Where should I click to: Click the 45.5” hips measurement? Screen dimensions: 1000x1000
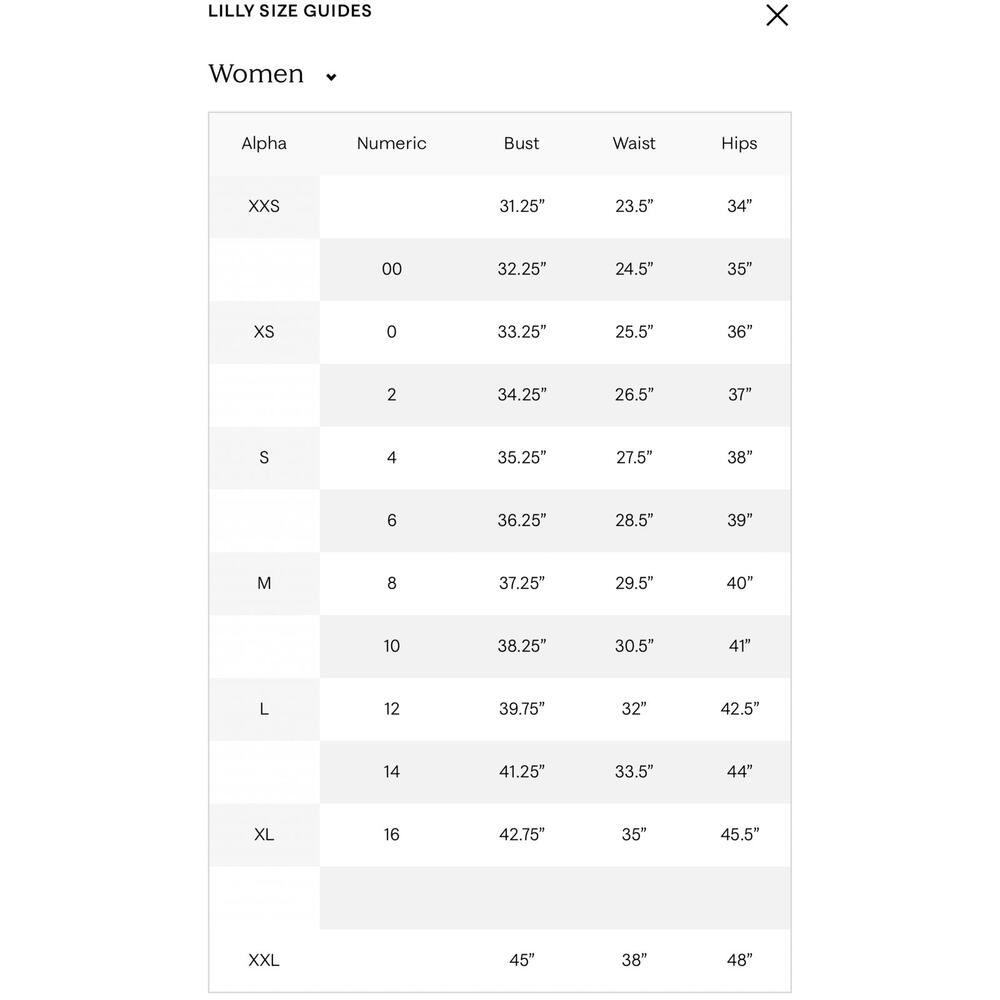pos(739,834)
